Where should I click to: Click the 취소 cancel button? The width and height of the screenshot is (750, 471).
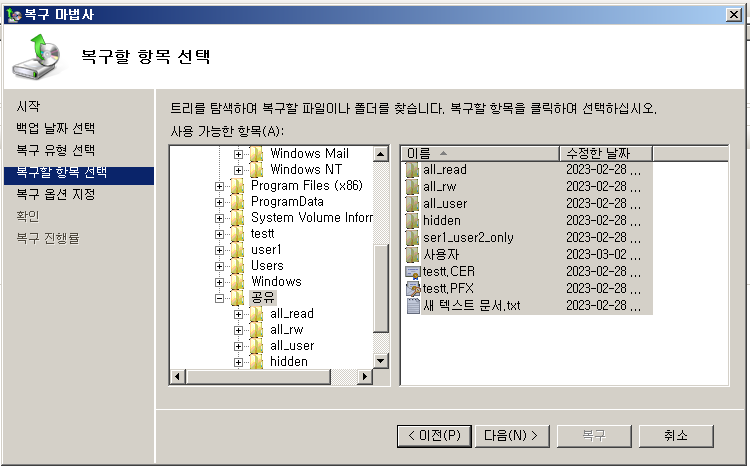click(x=676, y=436)
